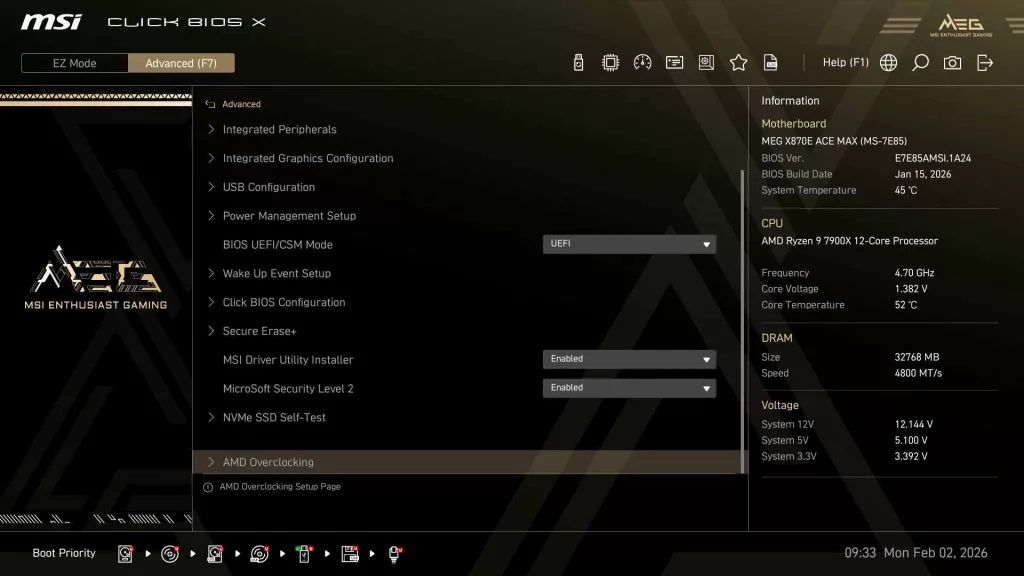Change MicroSoft Security Level 2 to Disabled
The image size is (1024, 576).
pos(629,388)
